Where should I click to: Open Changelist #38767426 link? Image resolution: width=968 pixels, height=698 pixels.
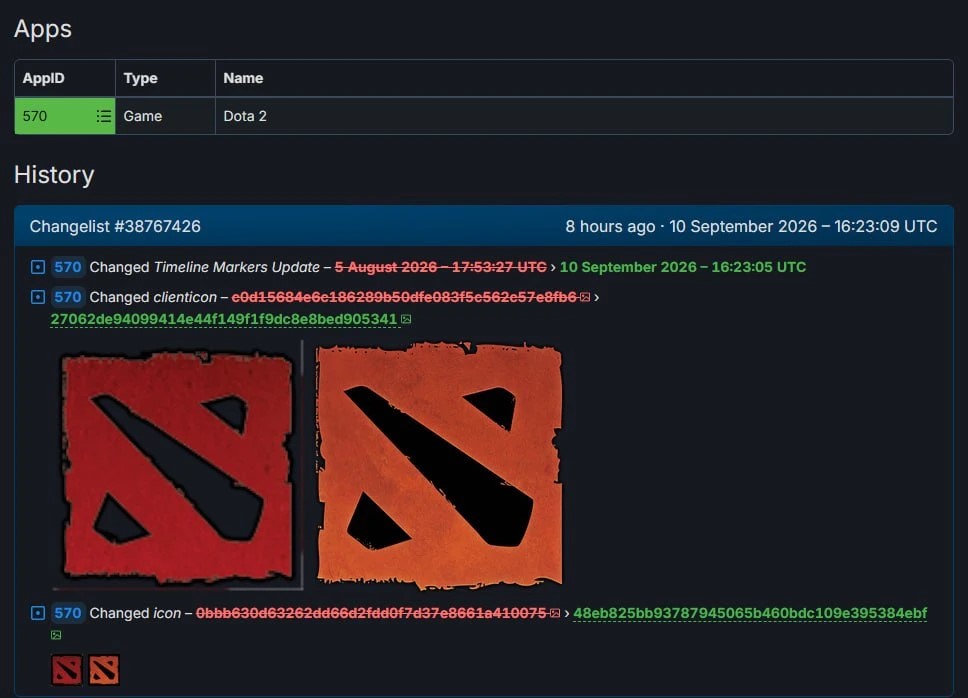(115, 226)
